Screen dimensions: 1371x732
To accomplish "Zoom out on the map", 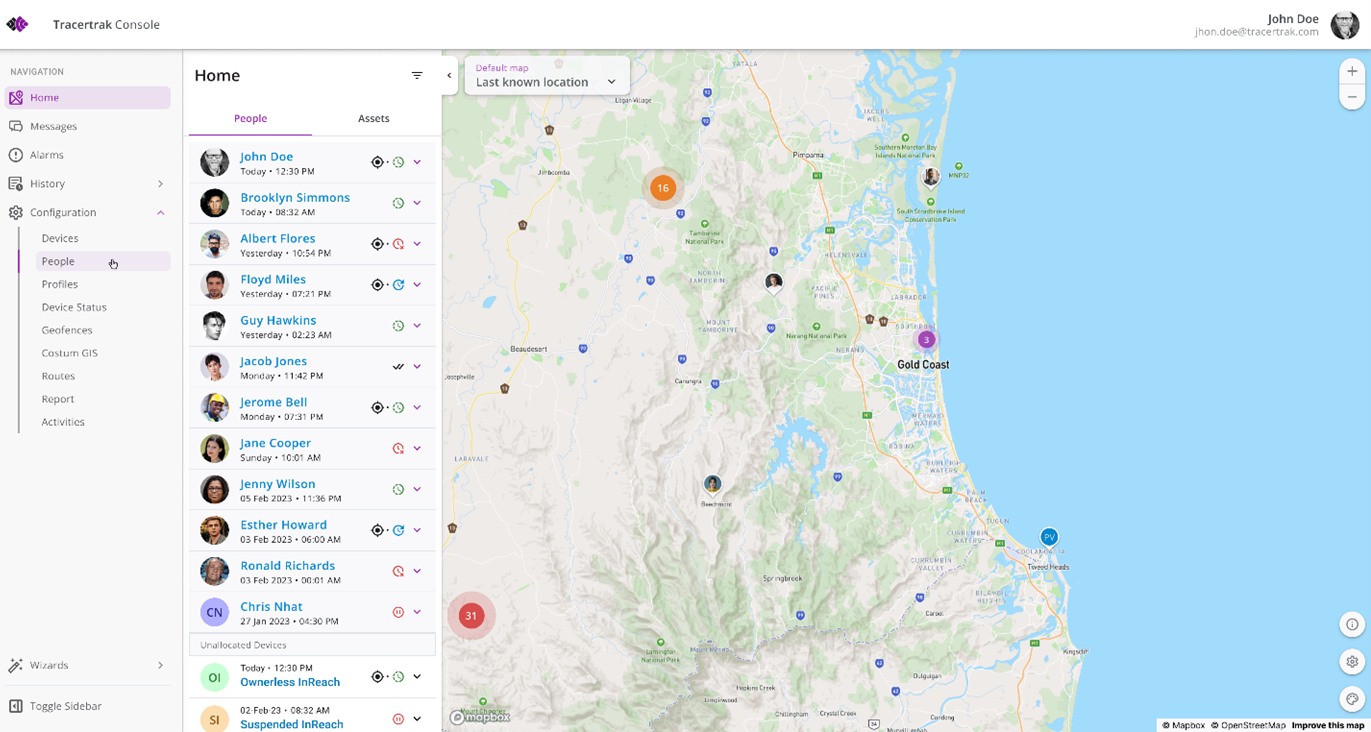I will [1352, 97].
